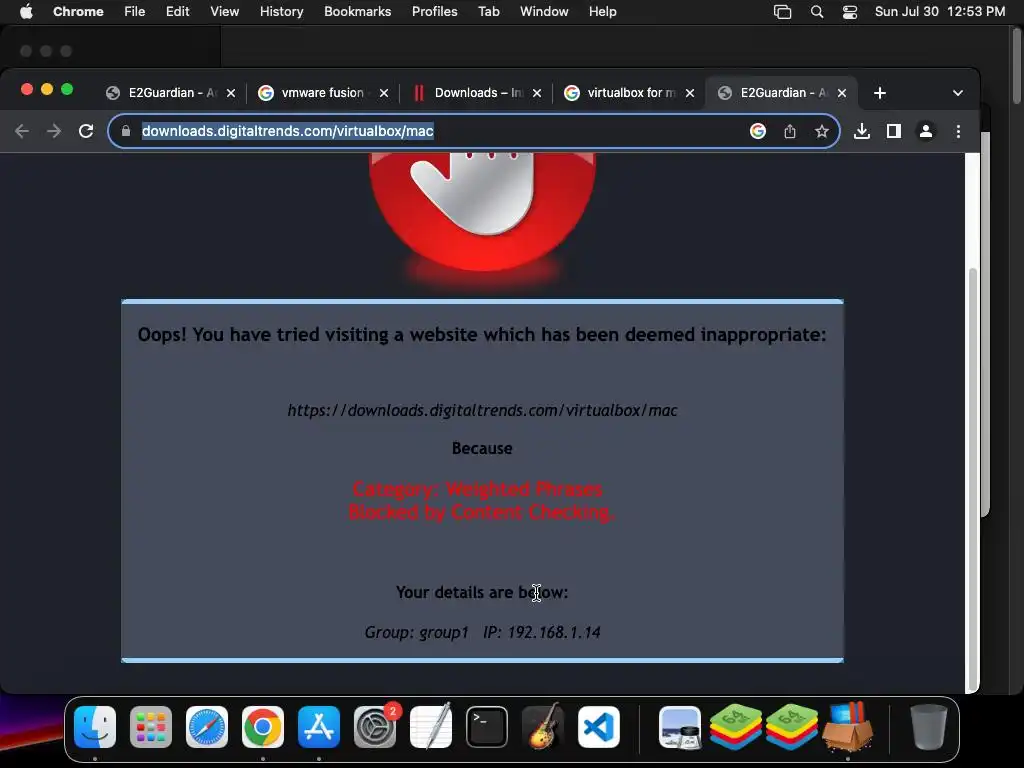This screenshot has height=768, width=1024.
Task: Open the View menu
Action: coord(224,12)
